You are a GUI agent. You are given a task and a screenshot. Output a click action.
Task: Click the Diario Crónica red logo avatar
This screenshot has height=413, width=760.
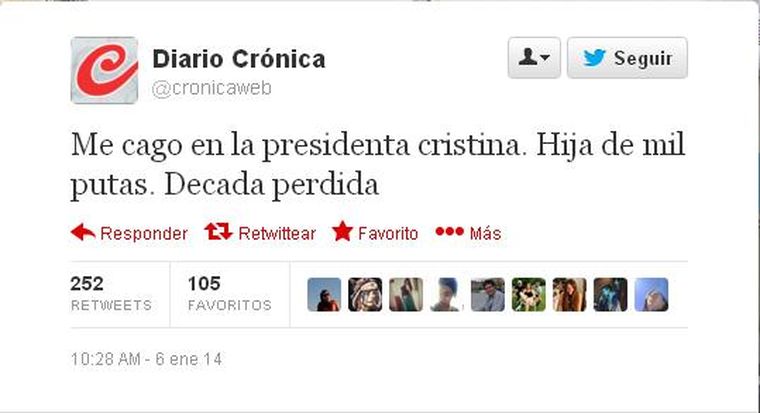click(105, 70)
